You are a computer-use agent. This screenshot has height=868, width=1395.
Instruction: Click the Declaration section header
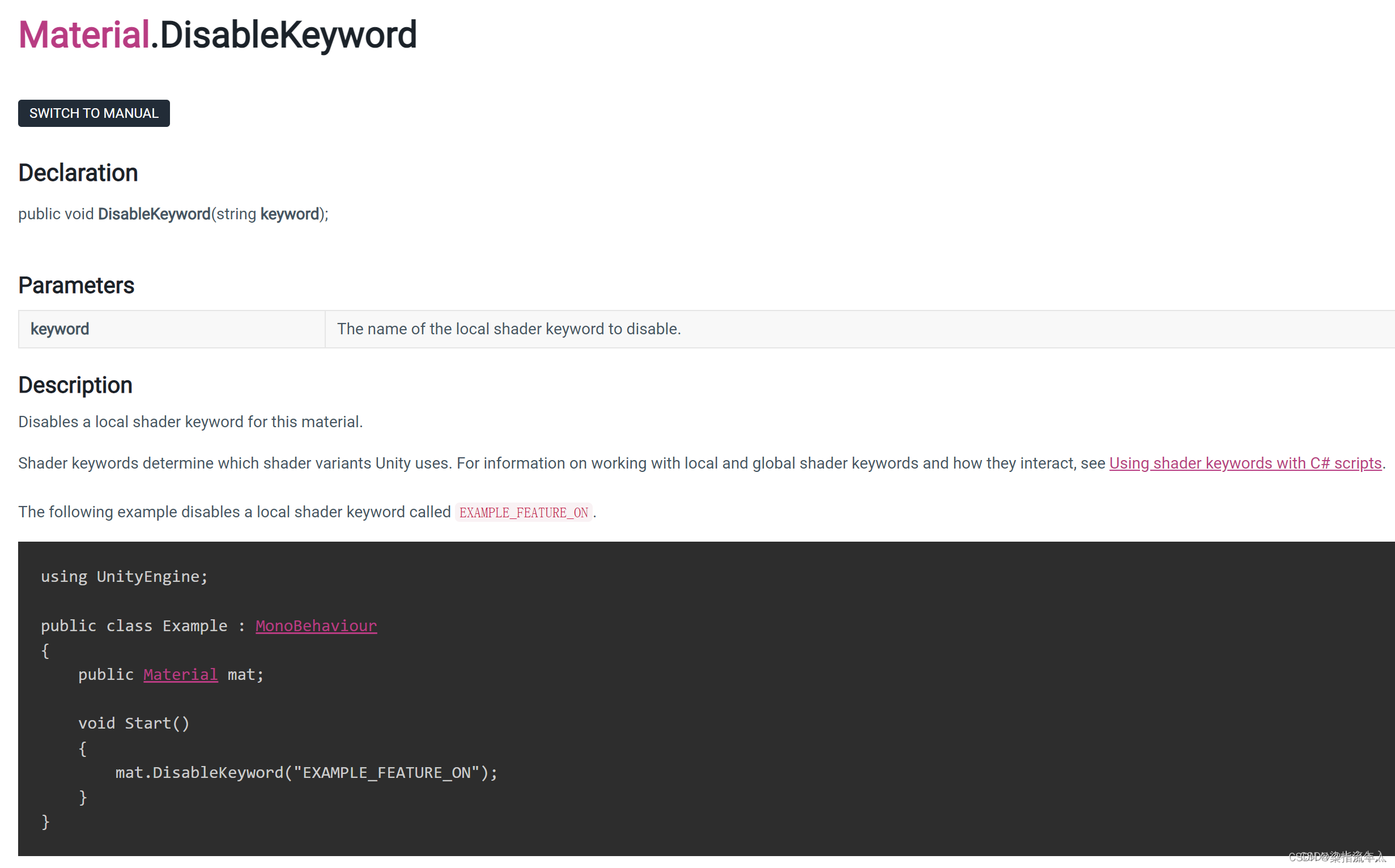coord(78,173)
